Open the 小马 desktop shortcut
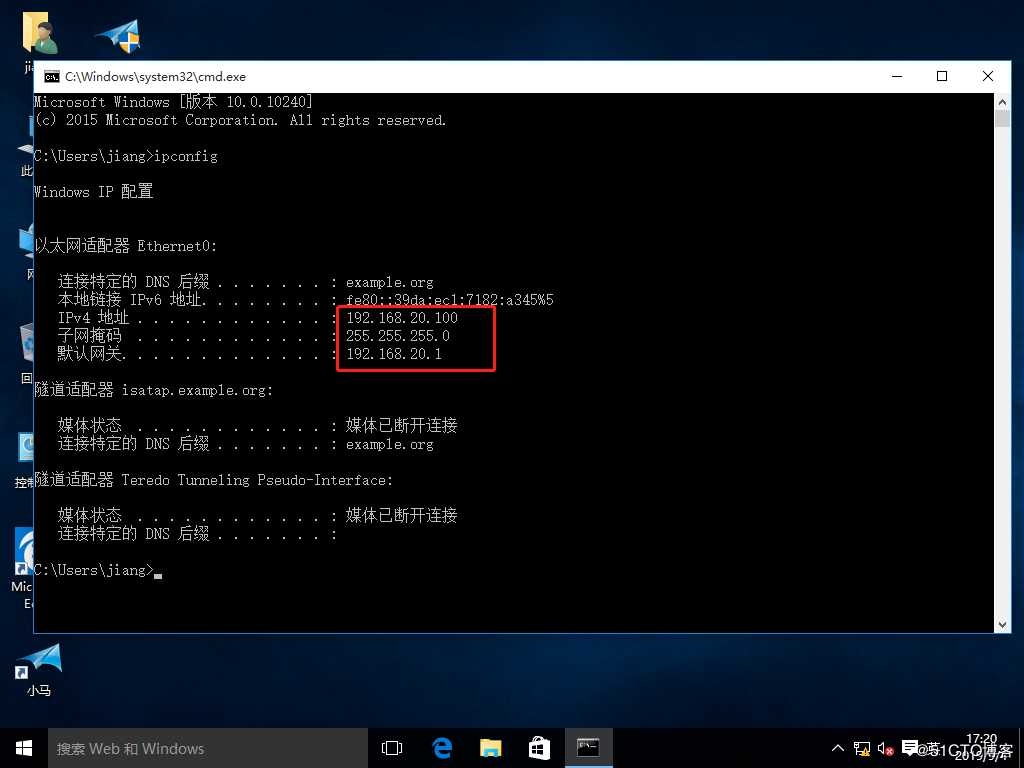The height and width of the screenshot is (768, 1024). click(39, 669)
